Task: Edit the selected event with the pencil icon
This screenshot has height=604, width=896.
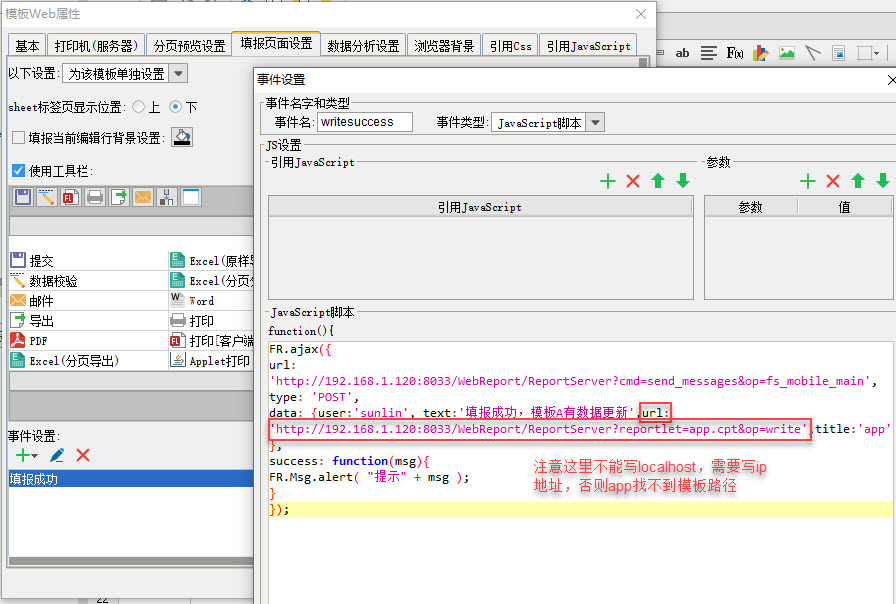Action: (57, 455)
